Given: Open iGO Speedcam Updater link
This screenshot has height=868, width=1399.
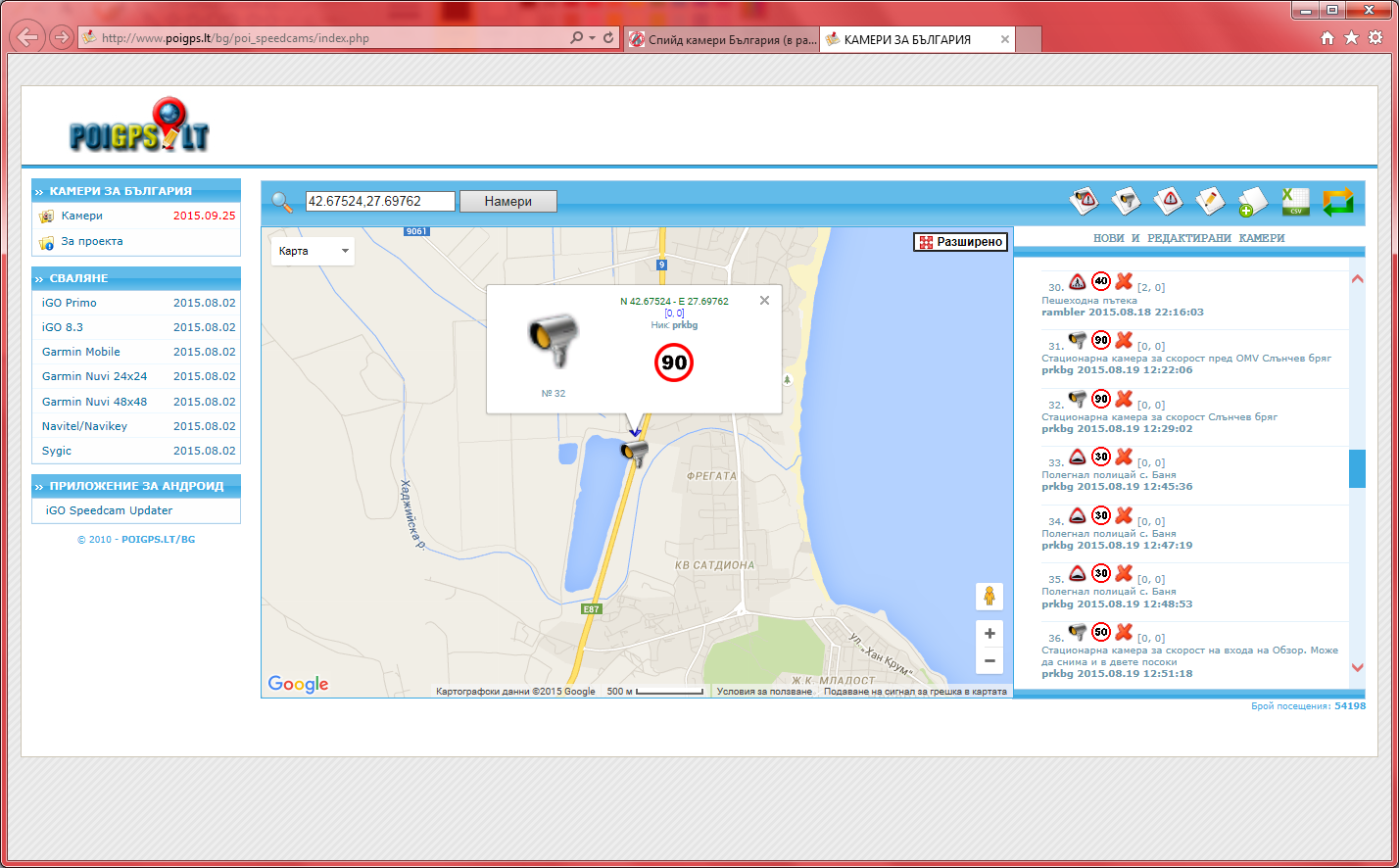Looking at the screenshot, I should tap(109, 510).
